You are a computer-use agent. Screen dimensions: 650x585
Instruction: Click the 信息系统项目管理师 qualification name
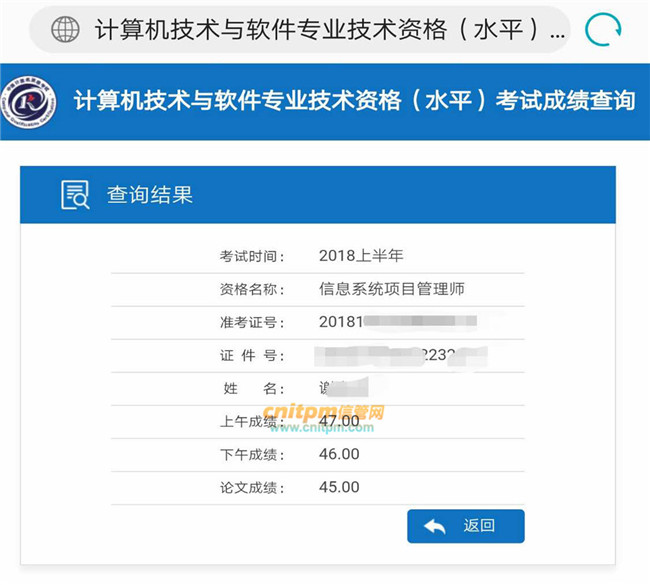(391, 289)
